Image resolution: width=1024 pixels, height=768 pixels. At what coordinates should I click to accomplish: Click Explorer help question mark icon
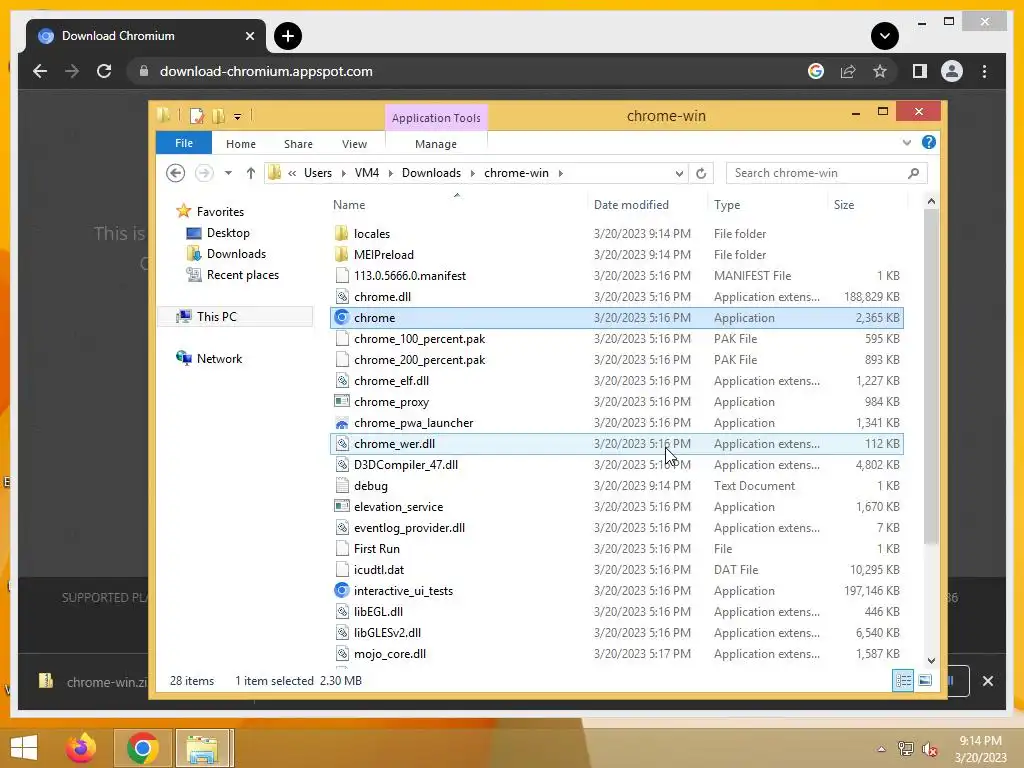(x=928, y=142)
